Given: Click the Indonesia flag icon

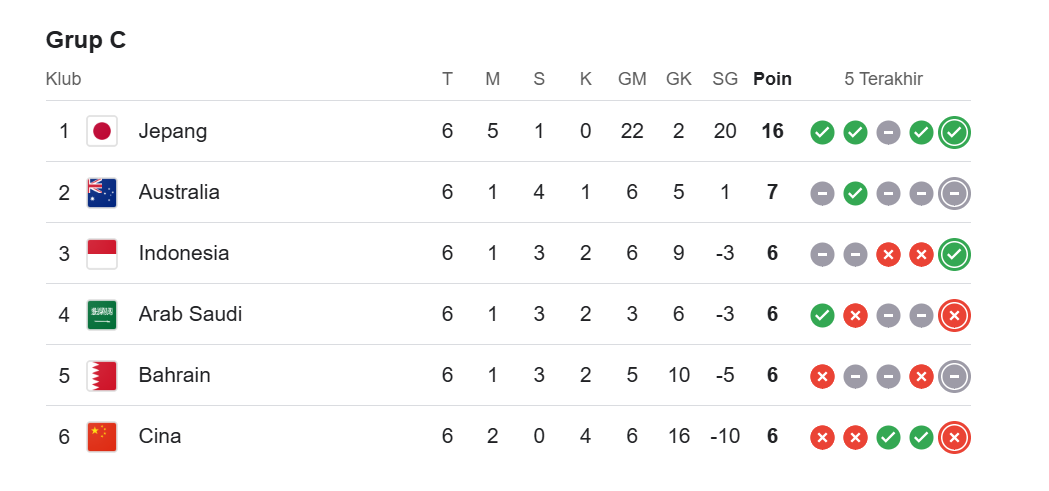Looking at the screenshot, I should point(102,254).
